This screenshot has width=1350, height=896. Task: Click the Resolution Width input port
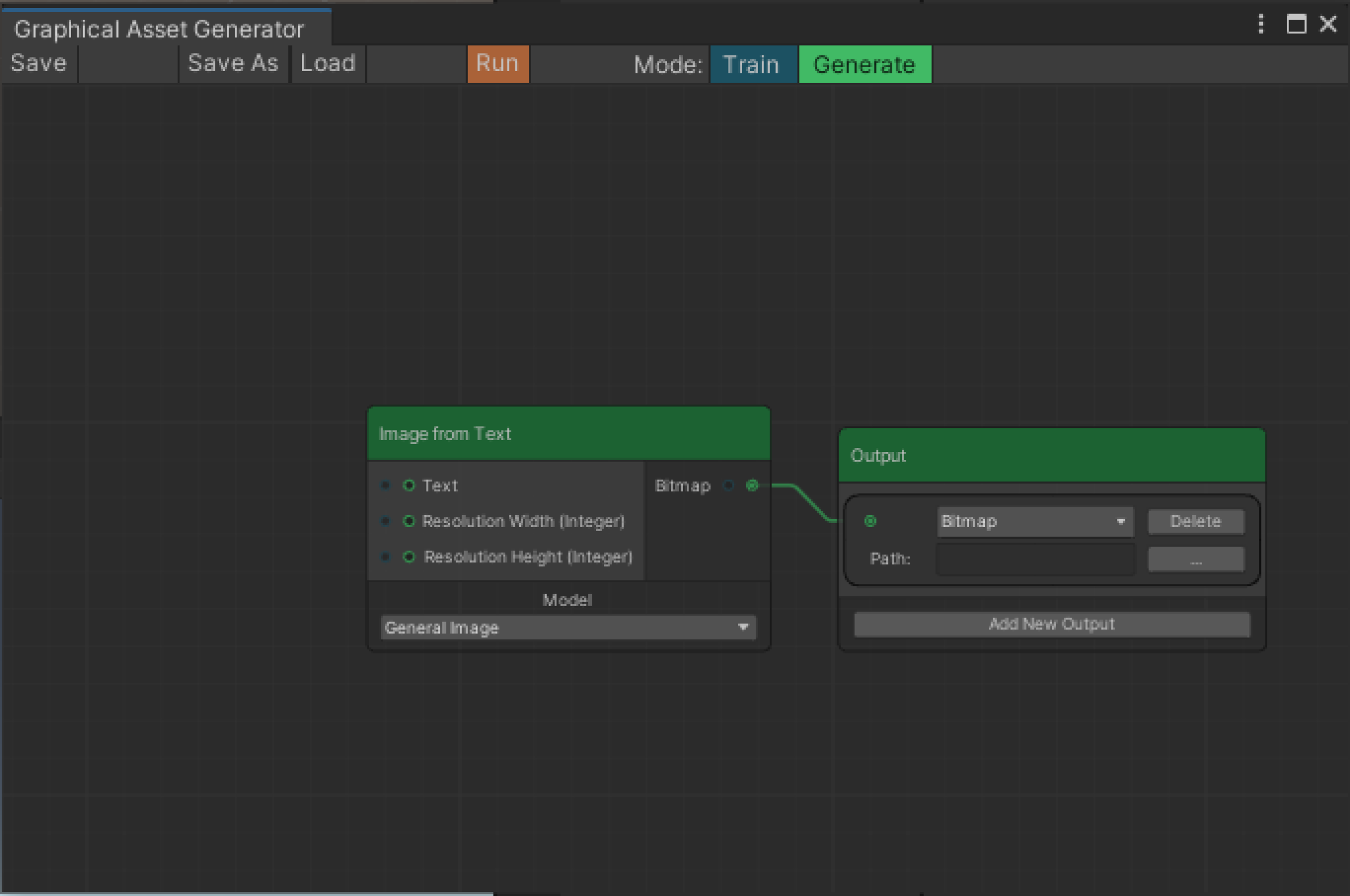click(x=408, y=521)
